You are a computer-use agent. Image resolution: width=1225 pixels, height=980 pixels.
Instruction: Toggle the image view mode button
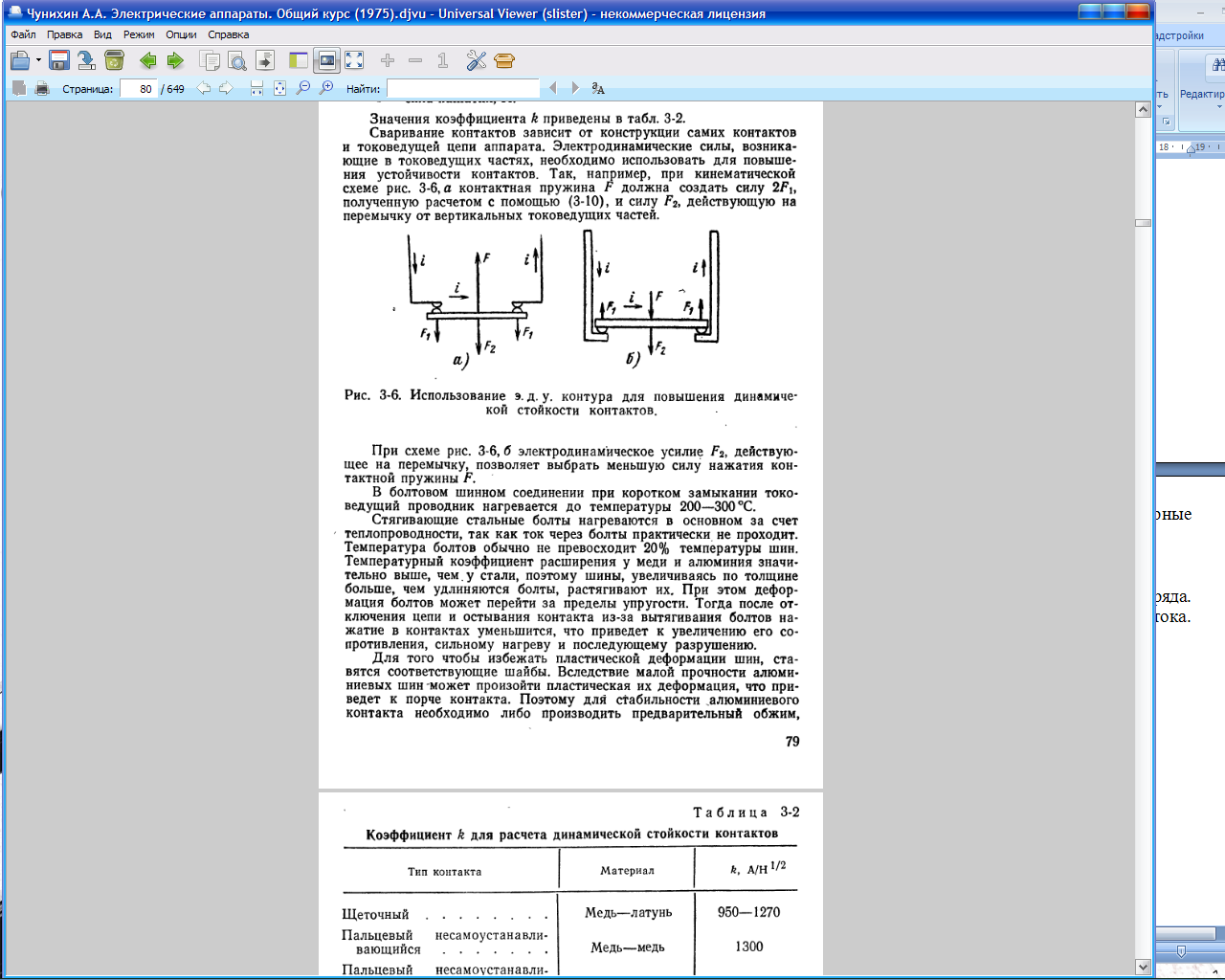point(326,60)
